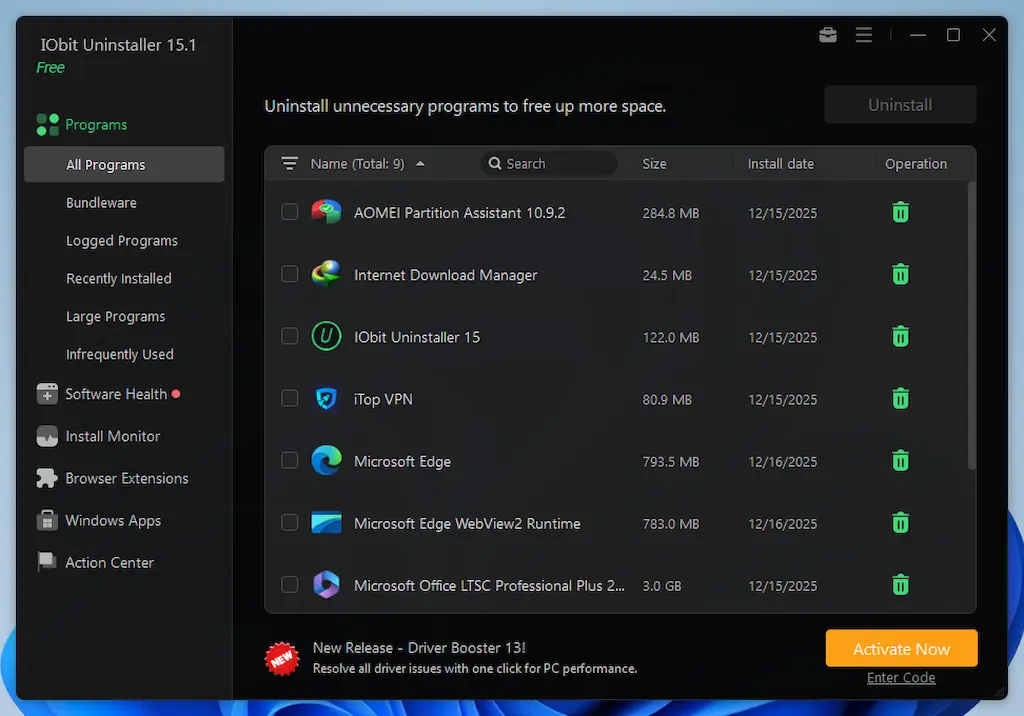The image size is (1024, 716).
Task: Check the IObit Uninstaller 15 checkbox
Action: click(x=289, y=336)
